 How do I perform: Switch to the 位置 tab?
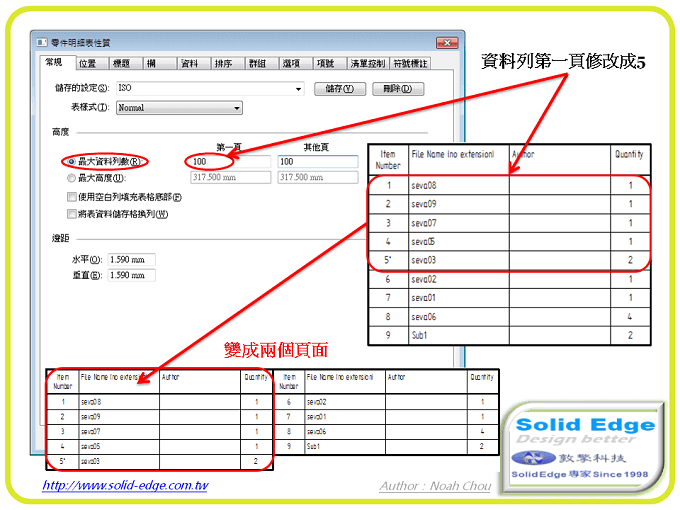click(87, 63)
